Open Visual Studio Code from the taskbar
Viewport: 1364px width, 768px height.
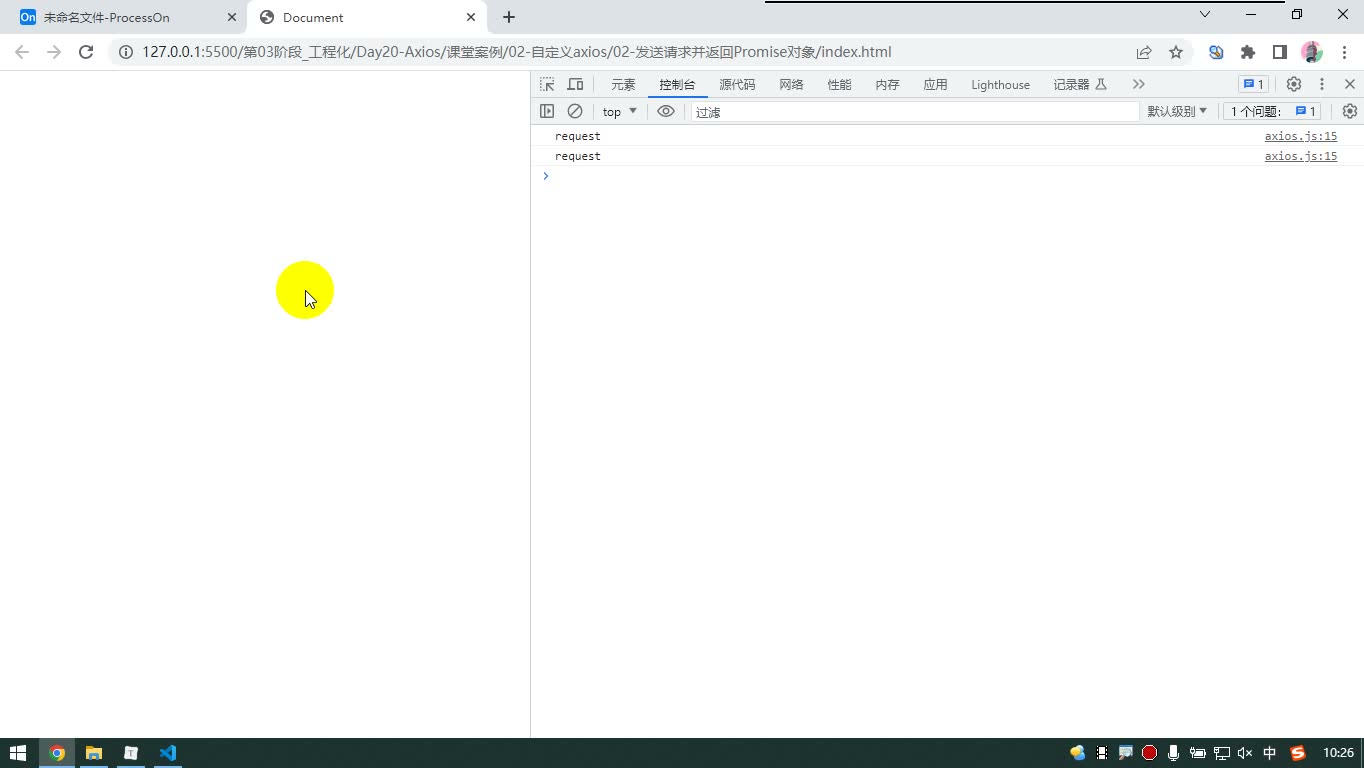(168, 753)
